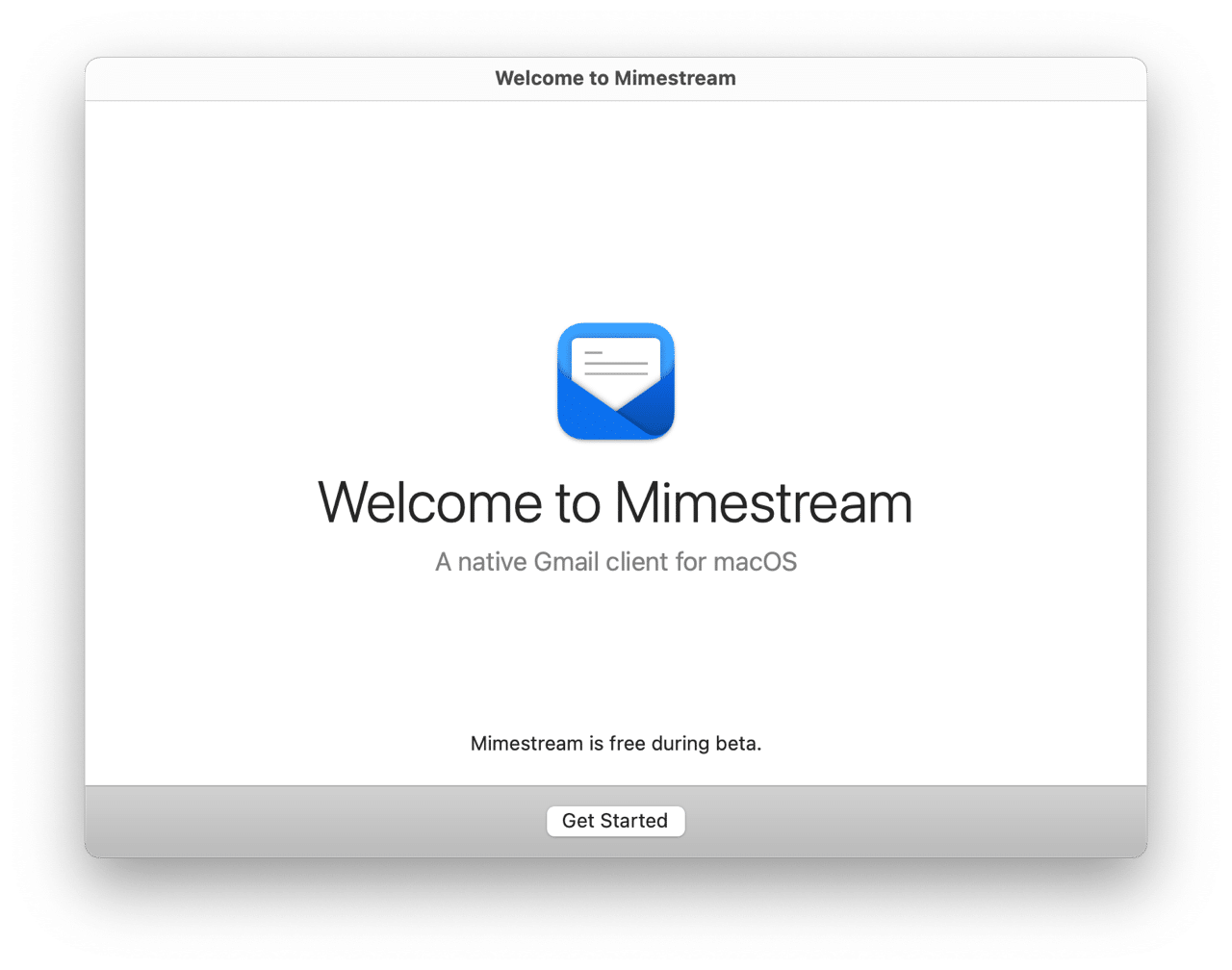Click "A native Gmail client for macOS" subtitle
The width and height of the screenshot is (1232, 970).
click(616, 562)
